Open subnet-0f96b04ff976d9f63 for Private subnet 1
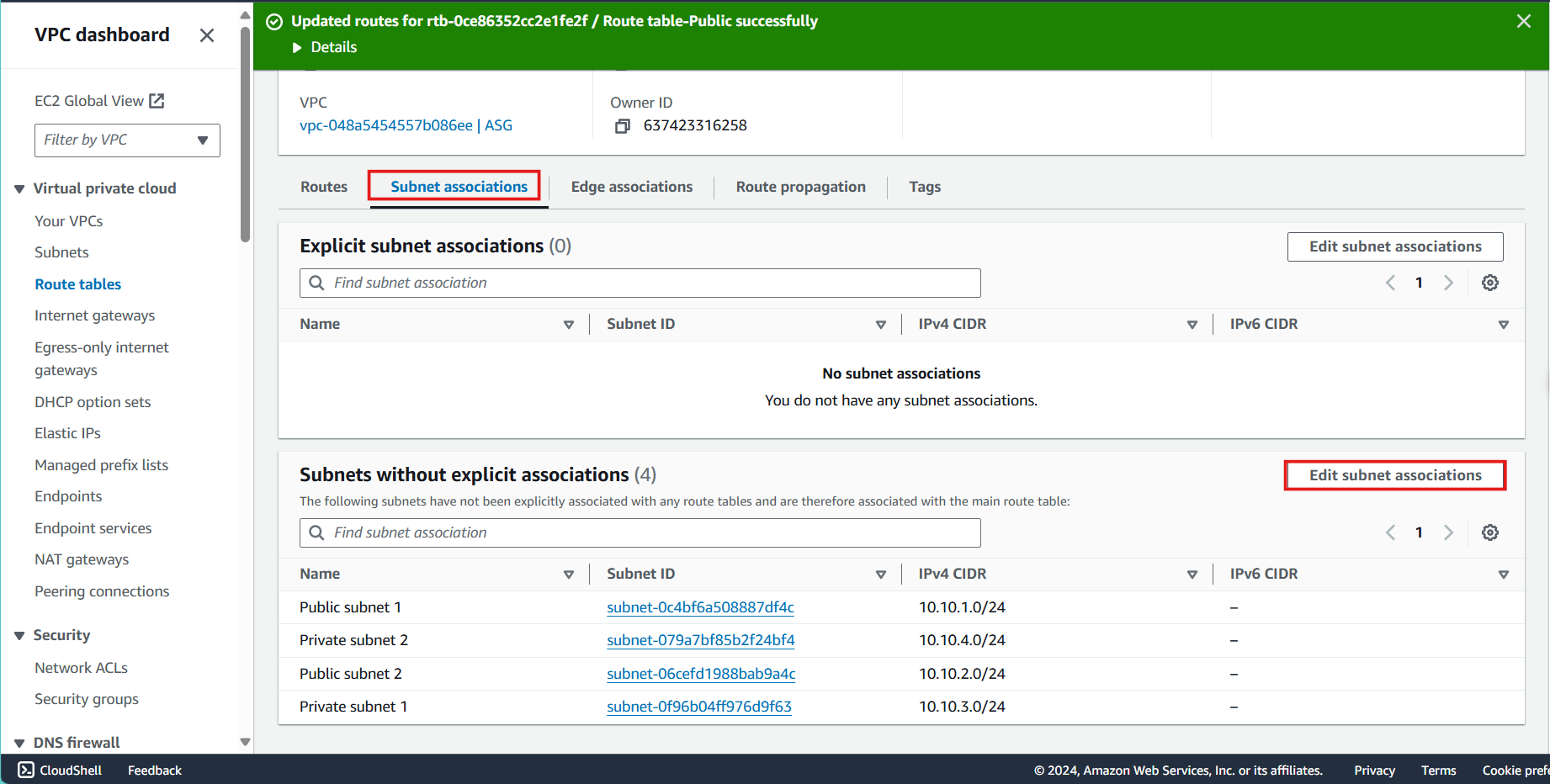Image resolution: width=1550 pixels, height=784 pixels. pyautogui.click(x=698, y=707)
